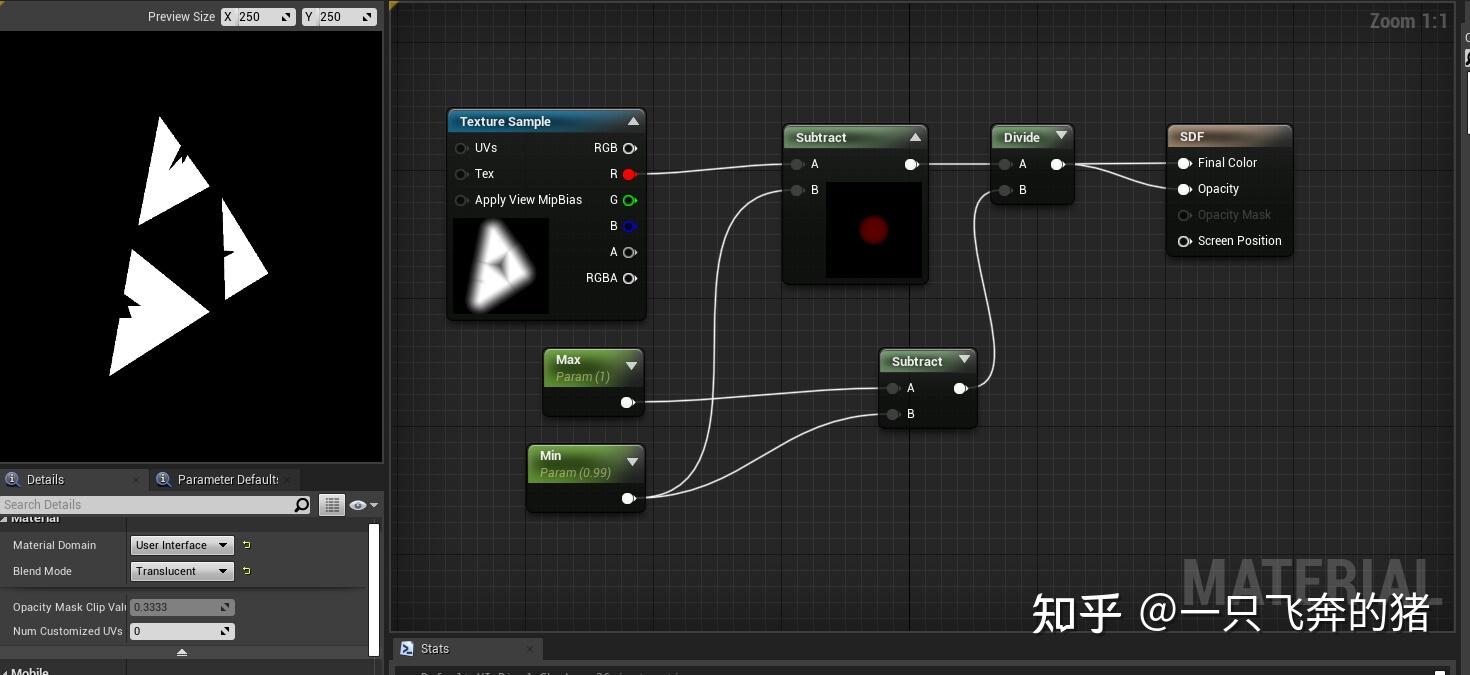
Task: Click the A input pin on the Divide node
Action: [x=1004, y=164]
